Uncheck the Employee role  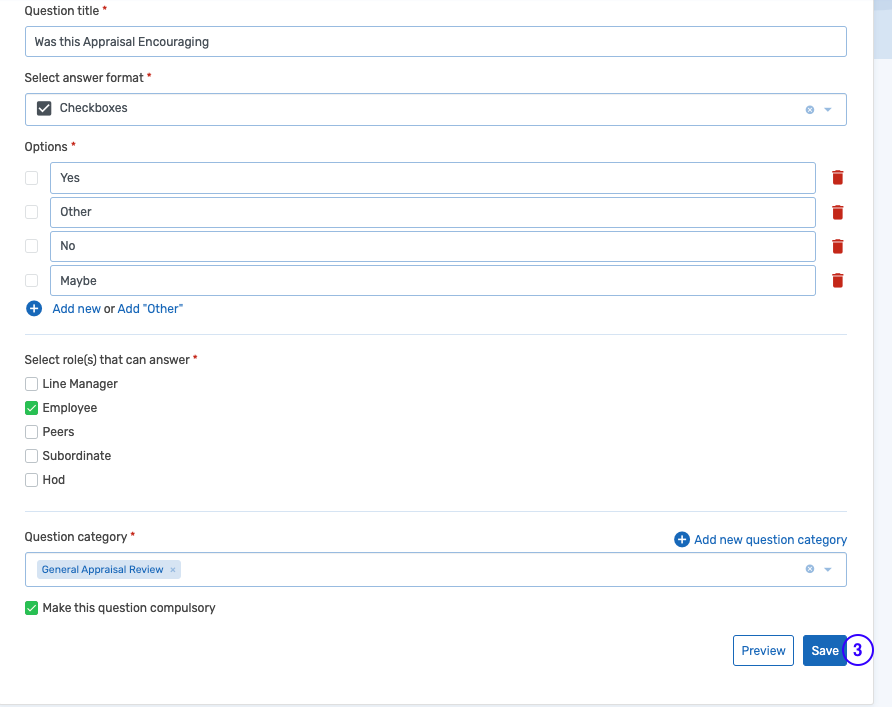click(31, 408)
